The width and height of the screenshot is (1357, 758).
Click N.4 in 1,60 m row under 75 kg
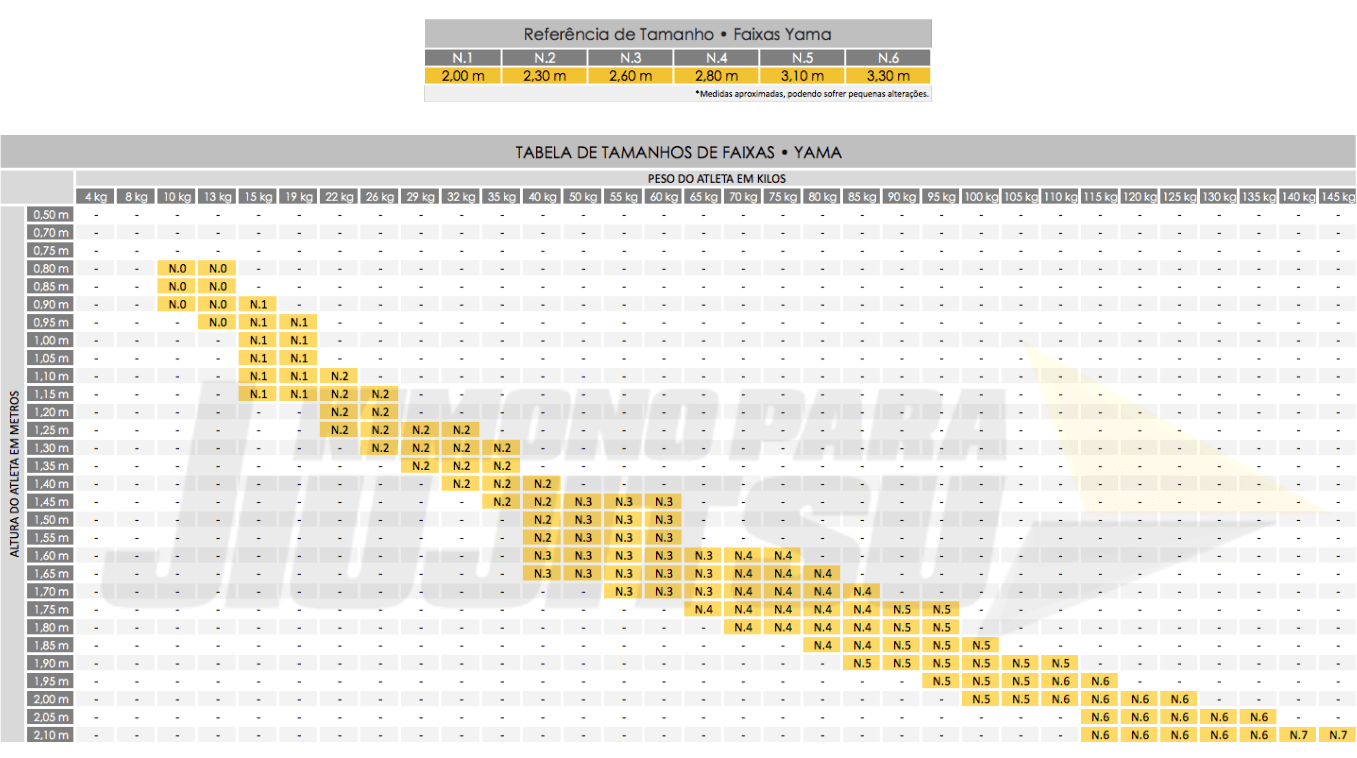783,556
